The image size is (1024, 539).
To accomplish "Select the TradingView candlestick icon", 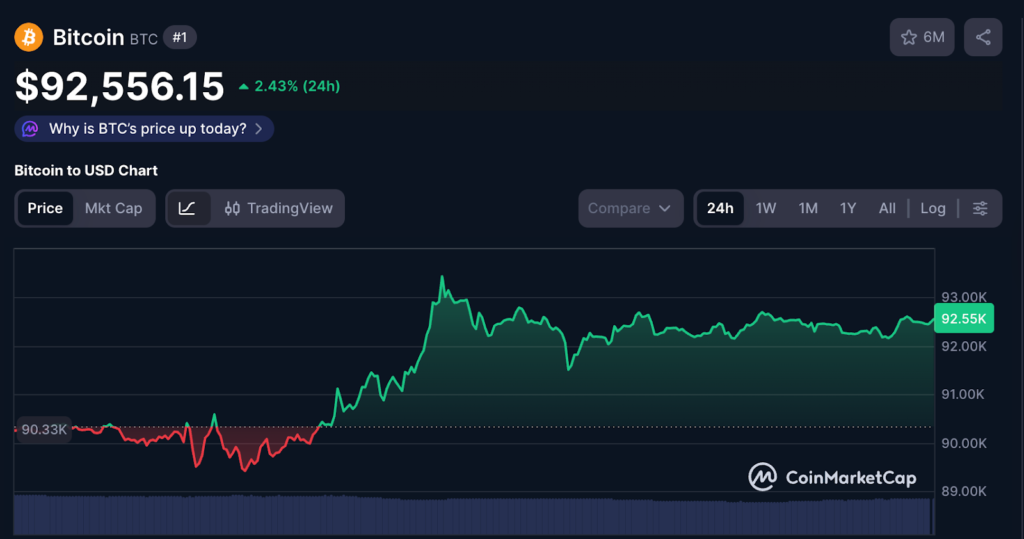I will (232, 208).
